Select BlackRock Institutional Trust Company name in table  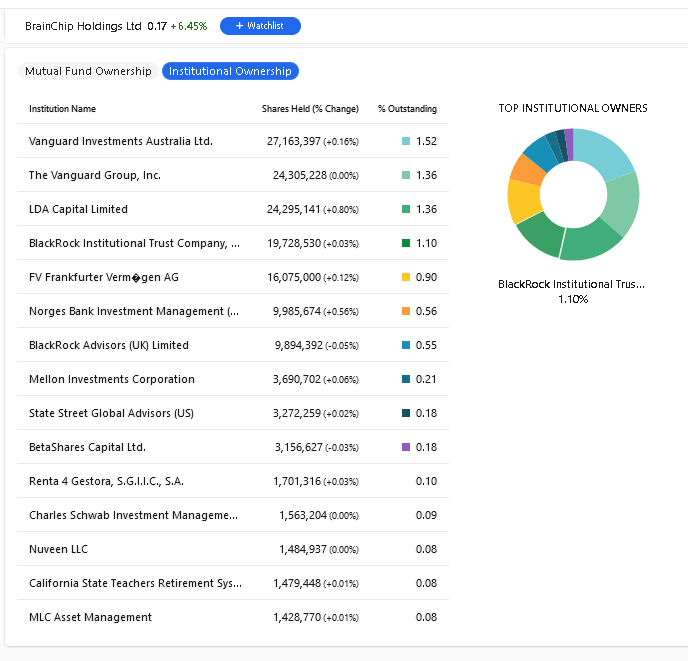134,243
